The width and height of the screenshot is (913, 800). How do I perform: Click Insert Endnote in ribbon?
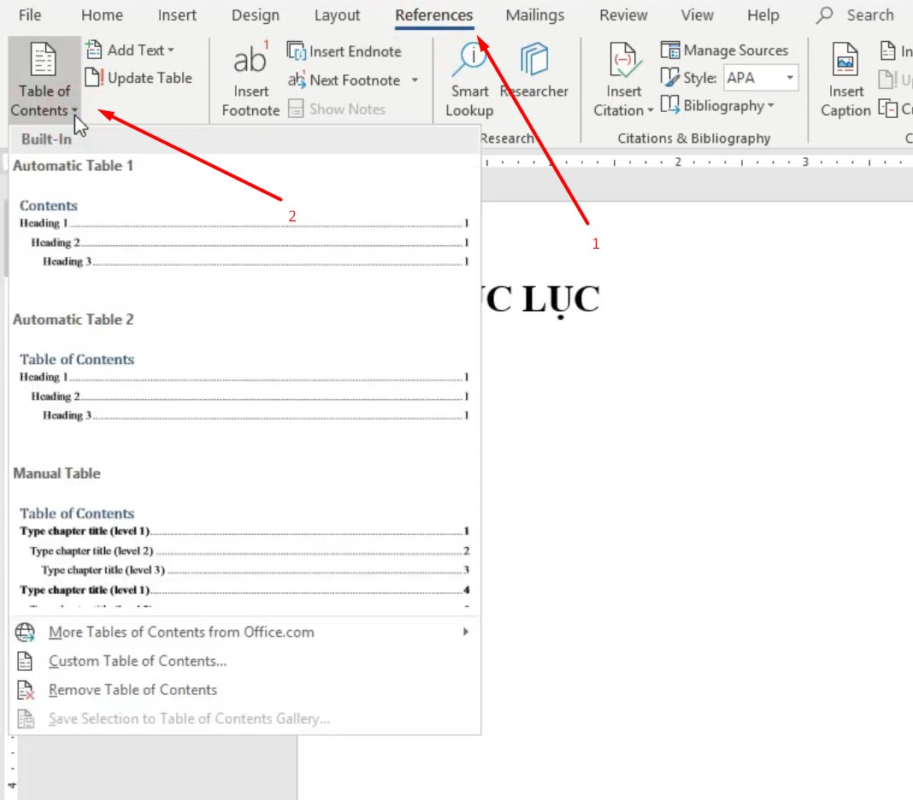[x=345, y=51]
